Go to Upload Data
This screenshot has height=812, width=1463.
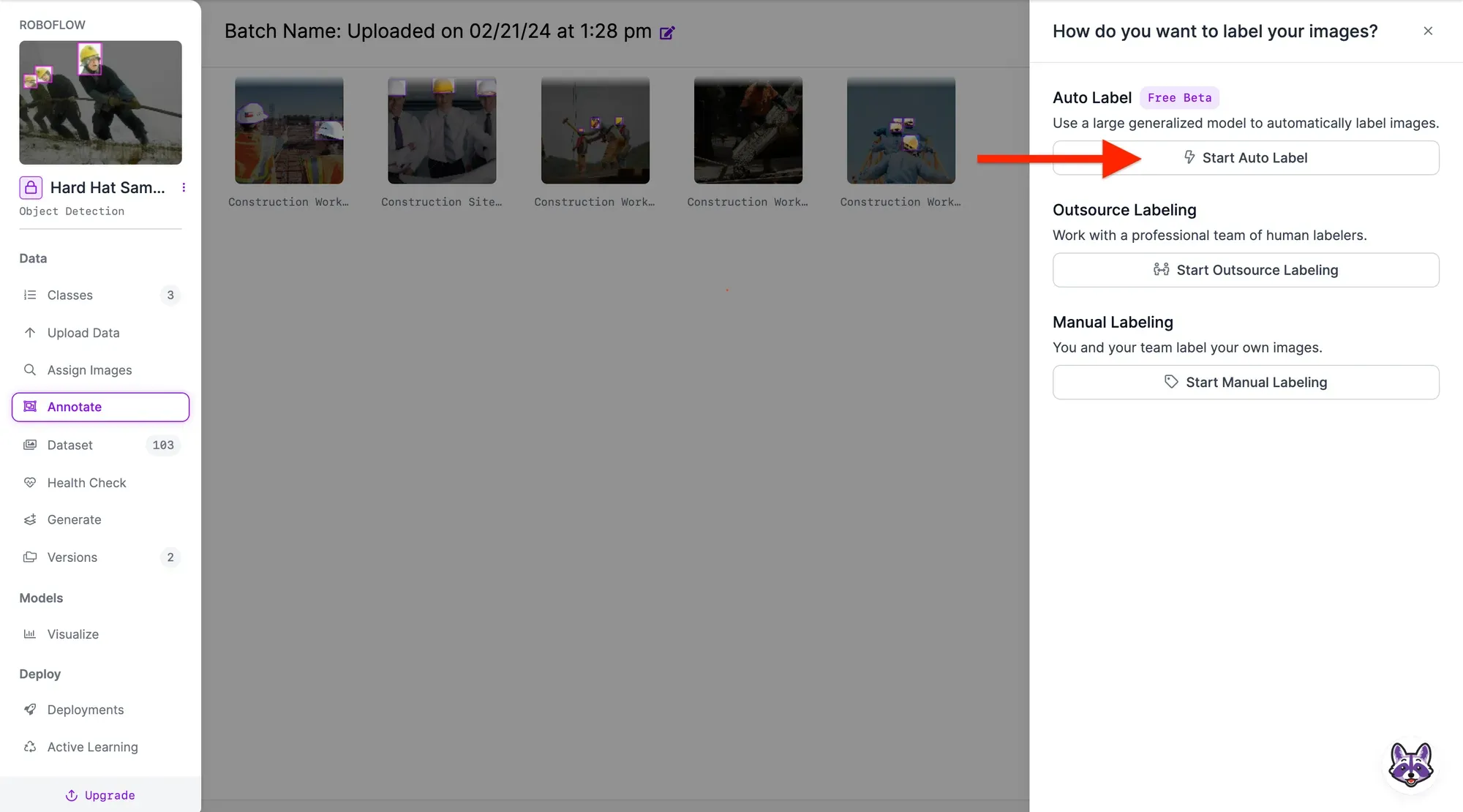pyautogui.click(x=83, y=333)
